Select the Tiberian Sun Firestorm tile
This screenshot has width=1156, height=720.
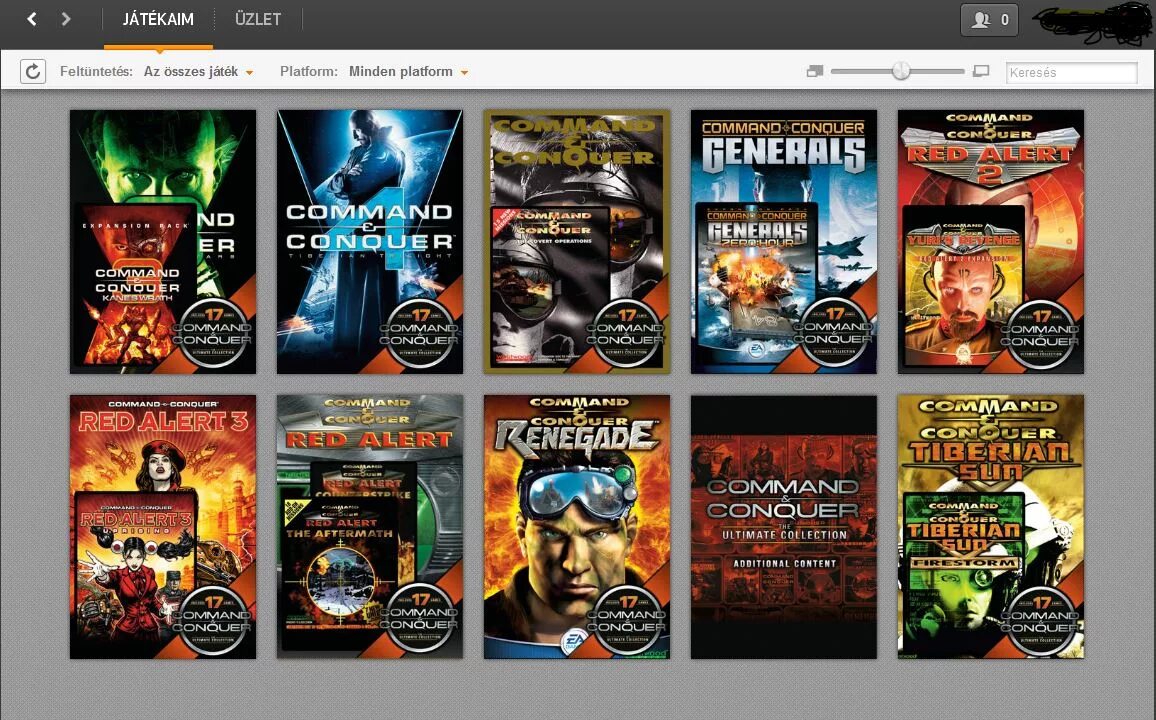coord(991,527)
